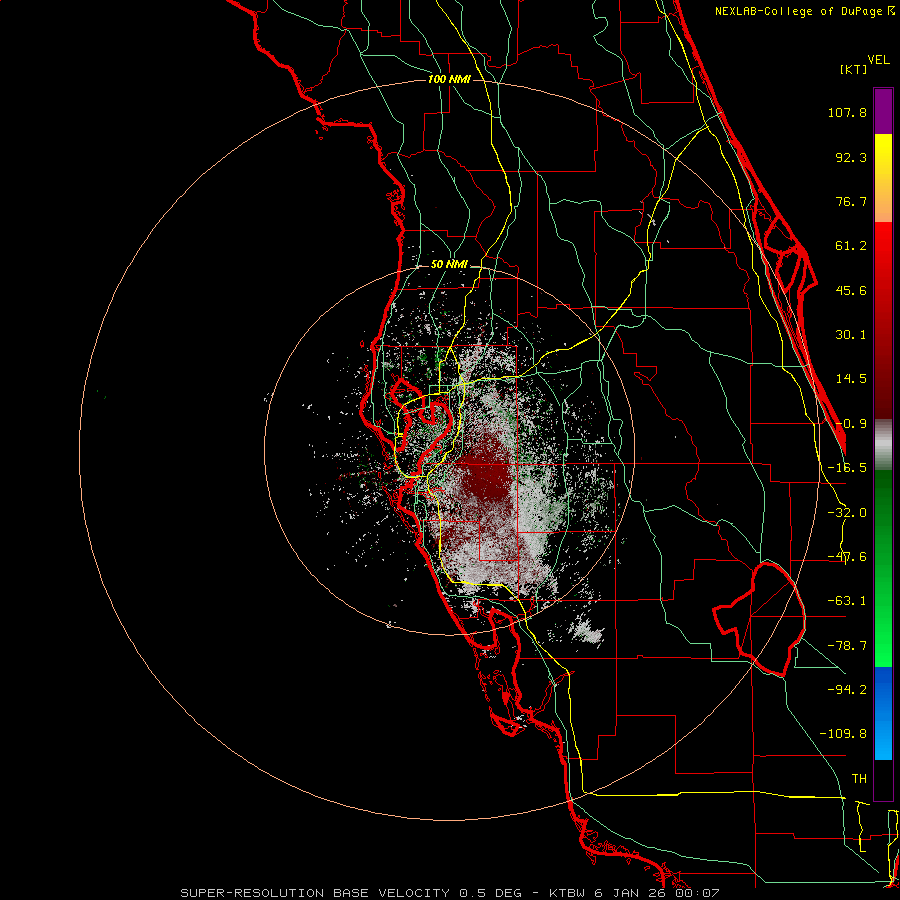
Task: Click the -63.1 velocity scale value
Action: [x=847, y=601]
